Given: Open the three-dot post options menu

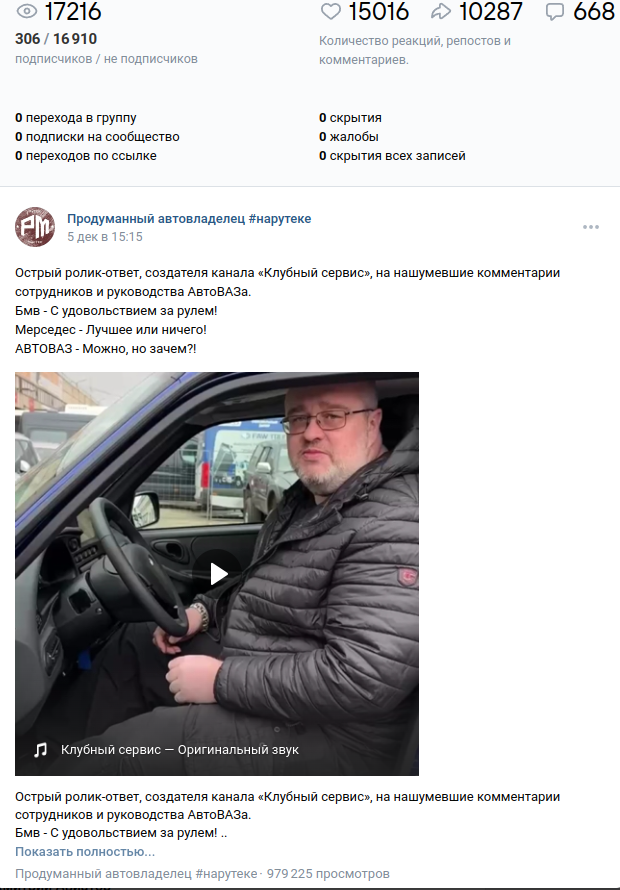Looking at the screenshot, I should [x=590, y=227].
